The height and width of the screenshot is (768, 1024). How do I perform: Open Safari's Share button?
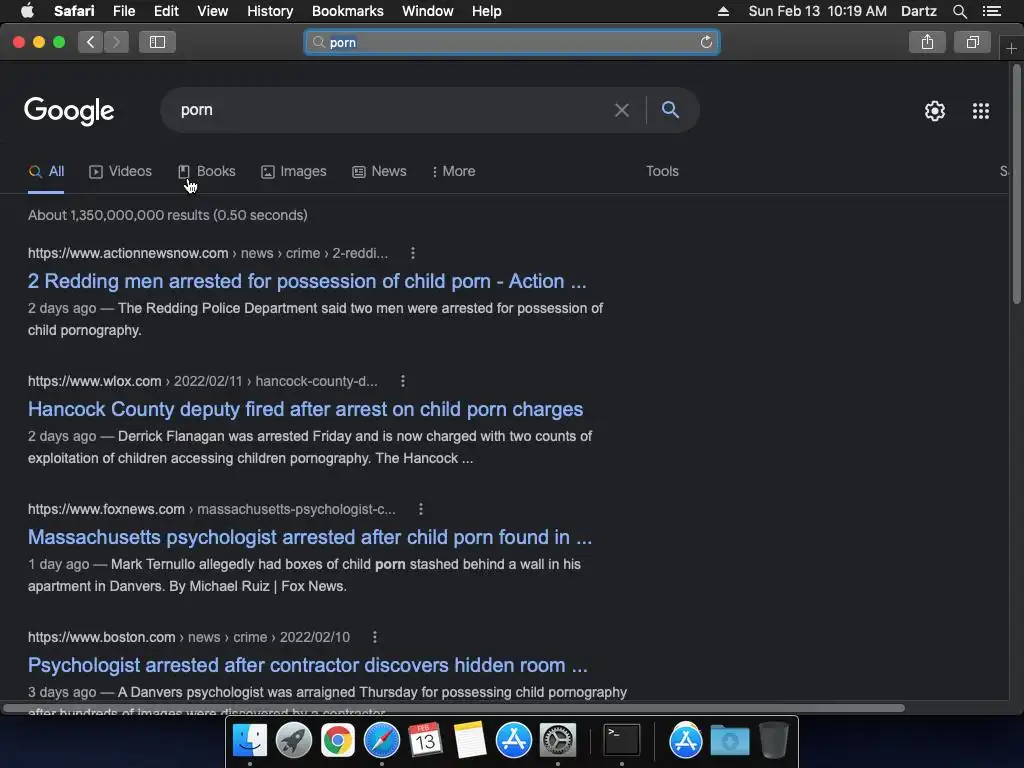pos(927,42)
